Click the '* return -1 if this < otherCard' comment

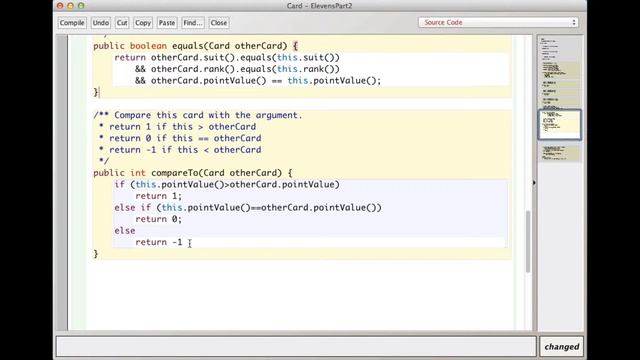tap(180, 150)
